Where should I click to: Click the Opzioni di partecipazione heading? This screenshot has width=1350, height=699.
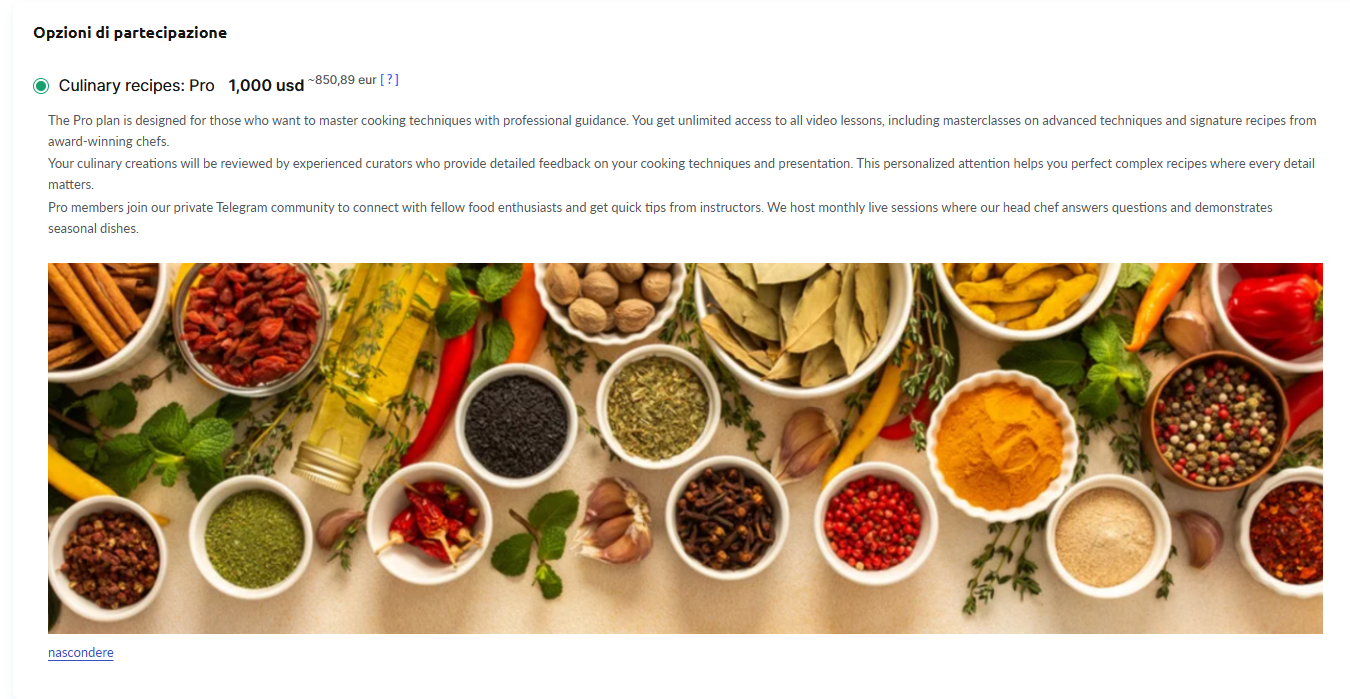(130, 33)
